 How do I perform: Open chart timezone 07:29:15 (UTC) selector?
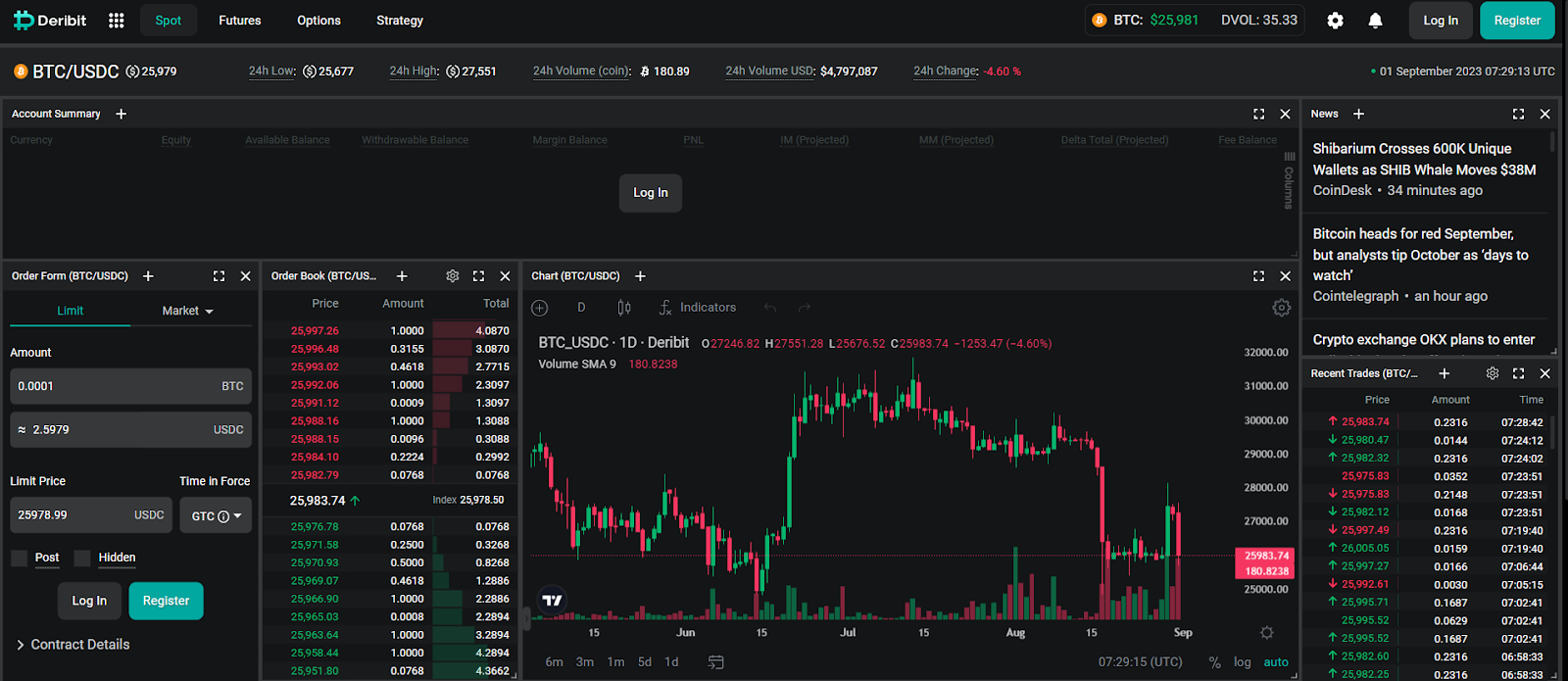click(1141, 662)
